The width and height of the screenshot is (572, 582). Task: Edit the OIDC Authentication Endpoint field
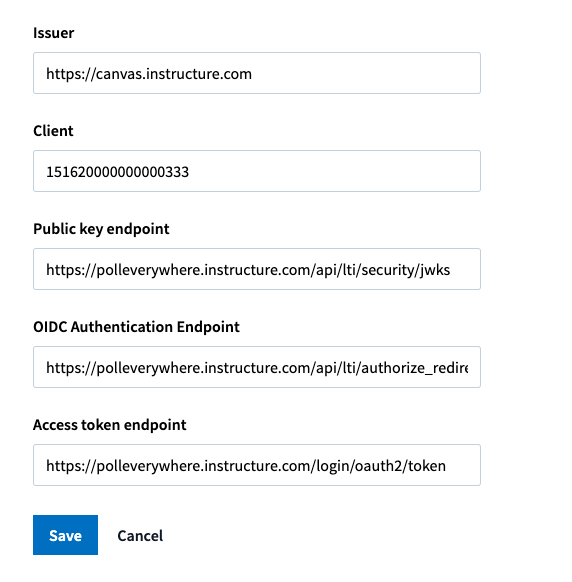[257, 367]
